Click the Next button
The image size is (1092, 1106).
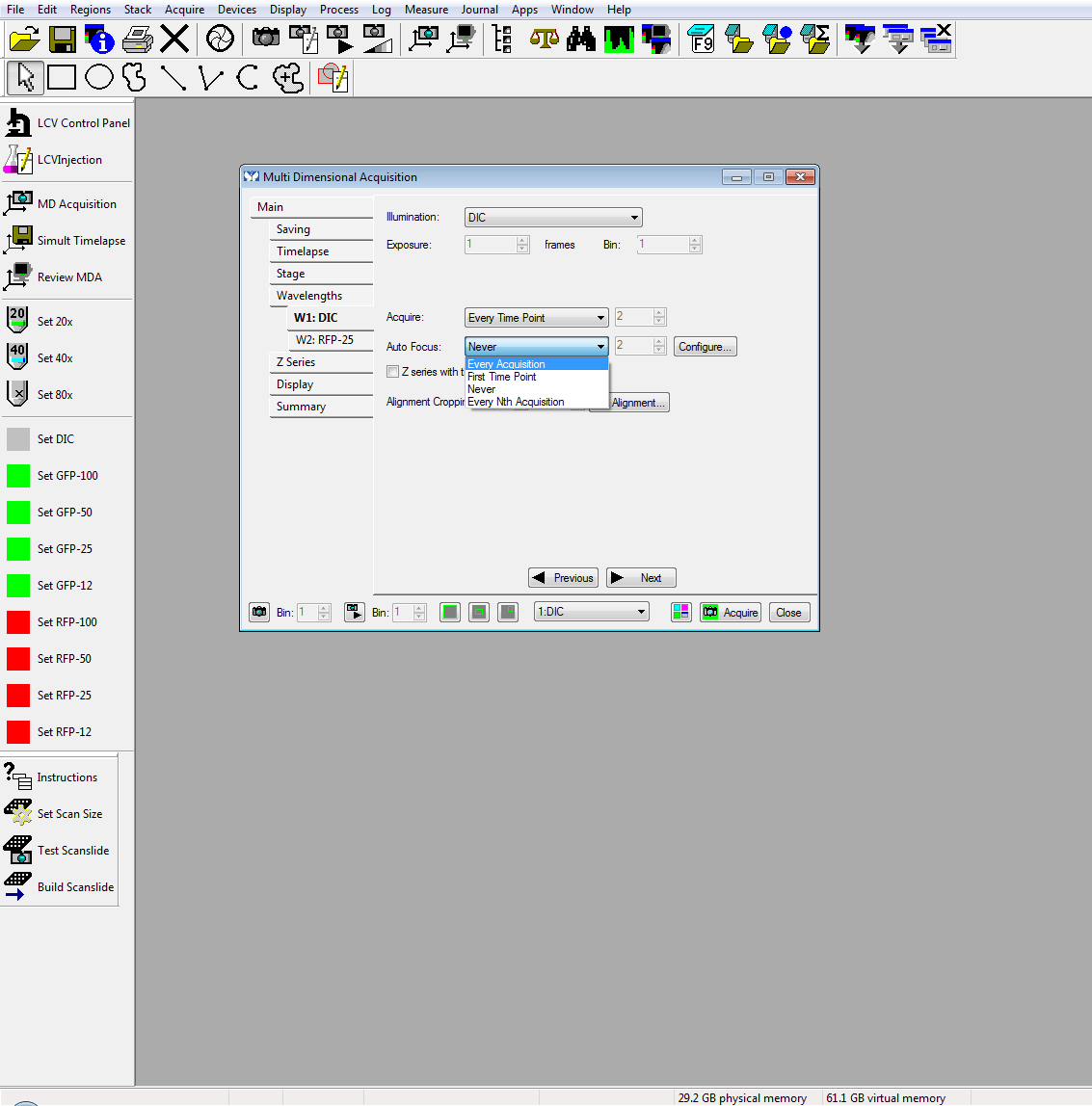pyautogui.click(x=641, y=578)
